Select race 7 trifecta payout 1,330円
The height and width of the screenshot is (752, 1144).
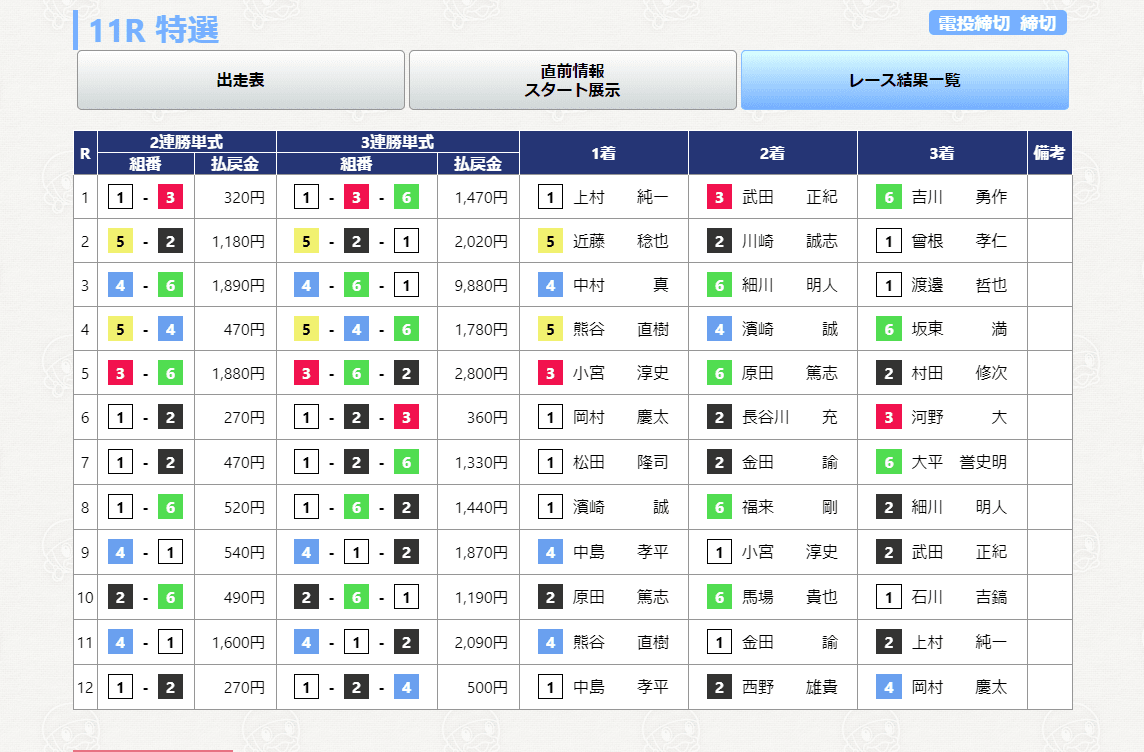click(481, 462)
